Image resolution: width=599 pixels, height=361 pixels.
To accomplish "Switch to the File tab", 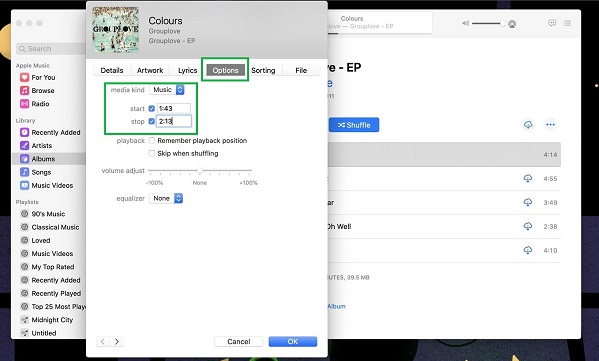I will click(301, 71).
